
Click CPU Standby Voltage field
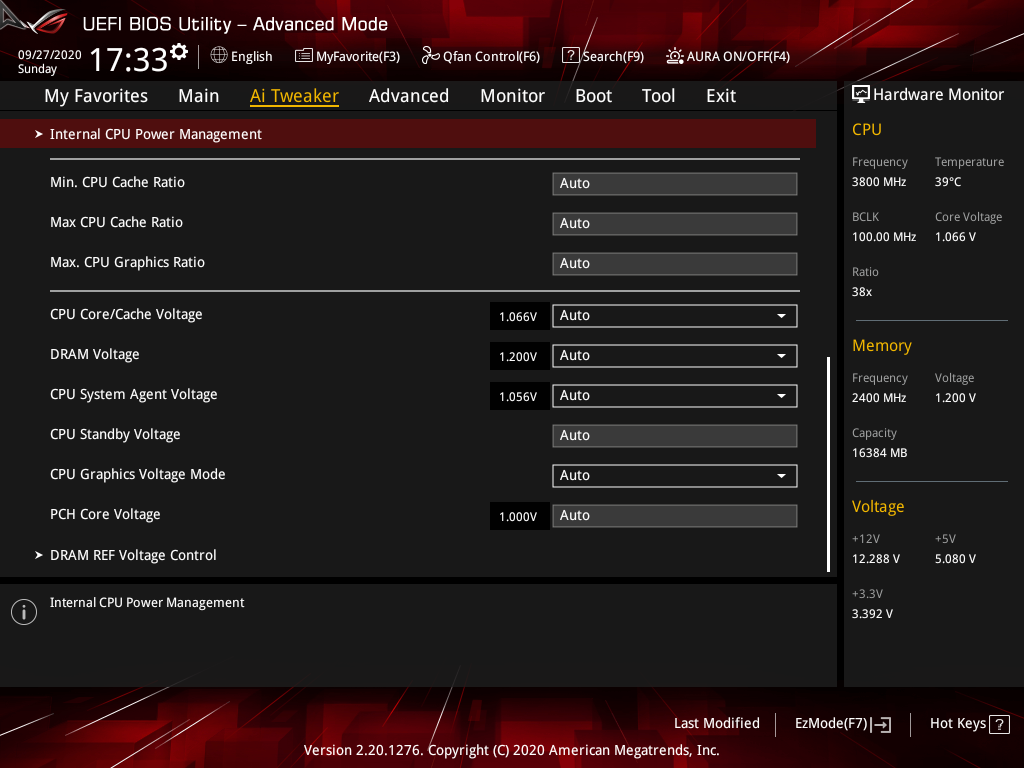pyautogui.click(x=675, y=436)
